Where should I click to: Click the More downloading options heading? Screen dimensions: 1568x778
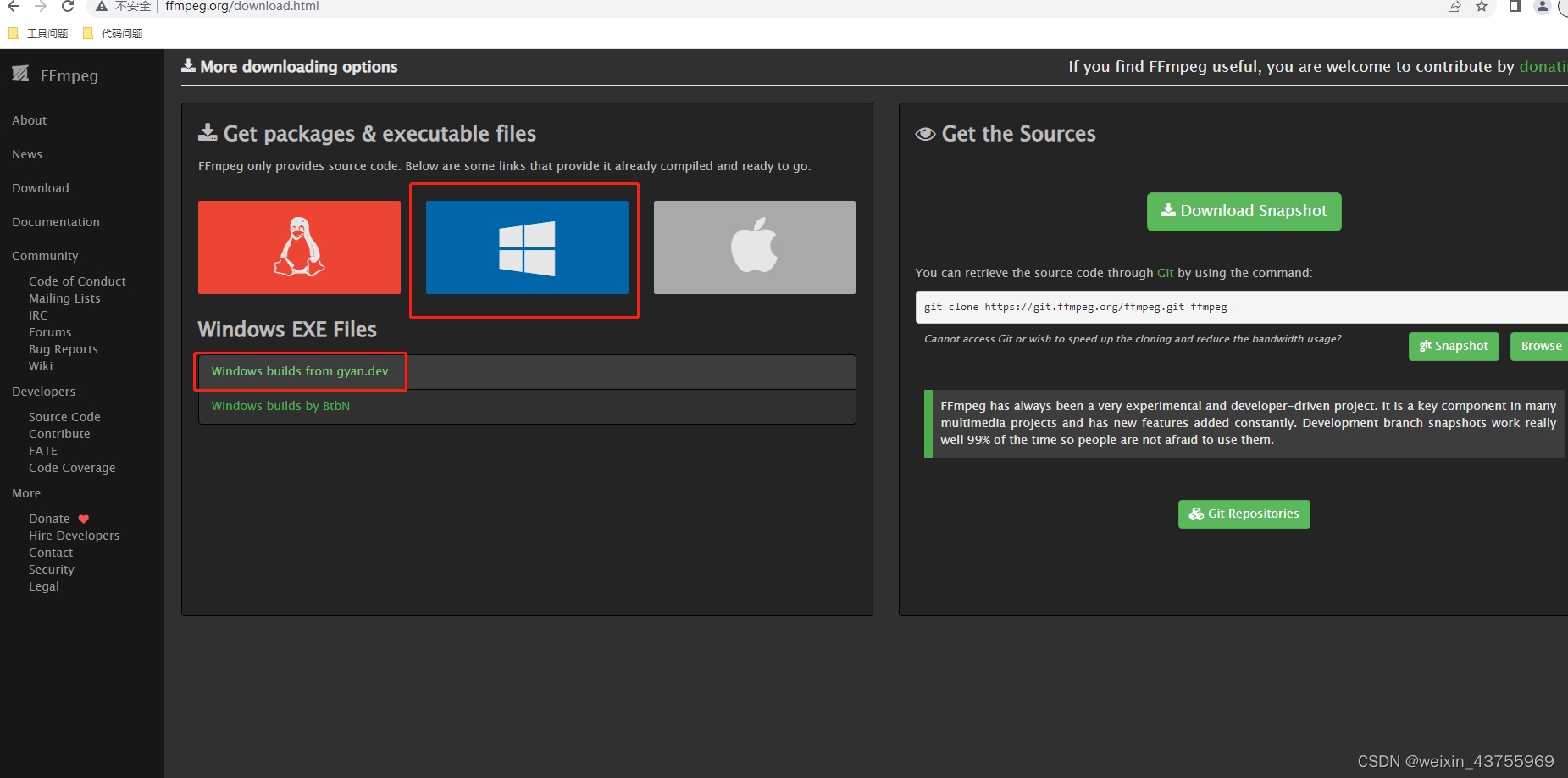click(x=290, y=66)
